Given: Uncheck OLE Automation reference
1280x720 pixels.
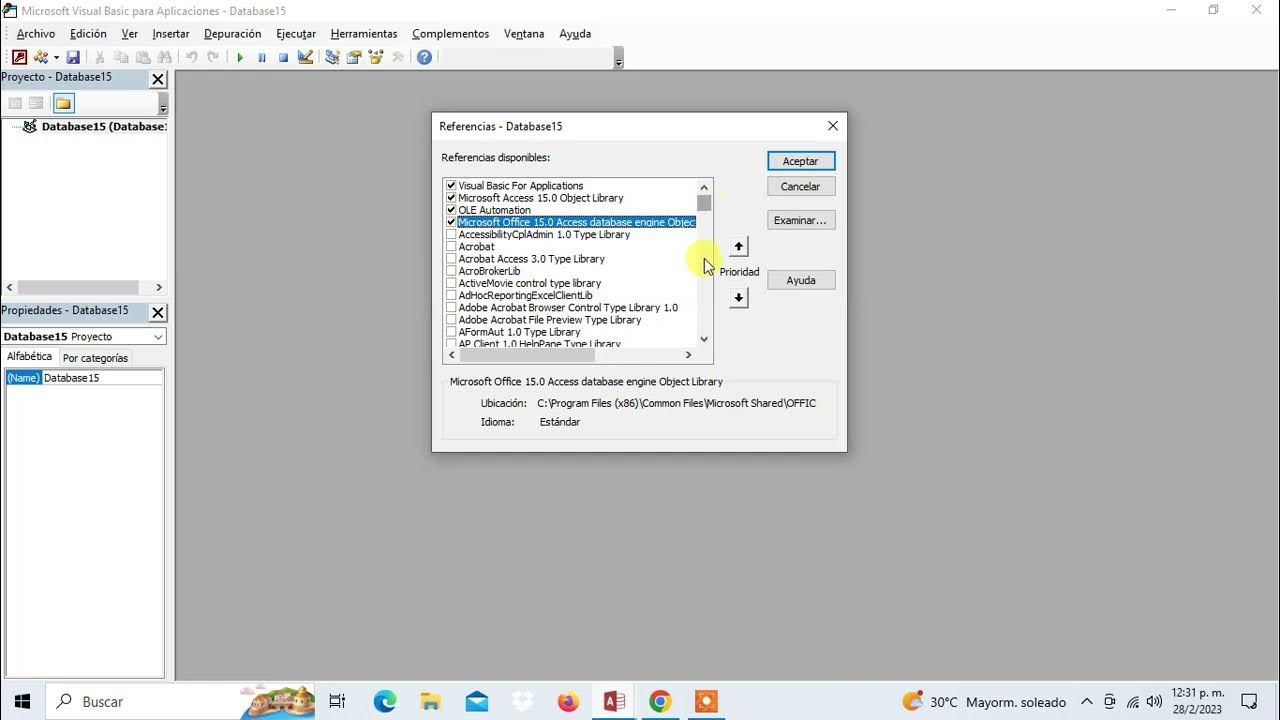Looking at the screenshot, I should pos(451,210).
